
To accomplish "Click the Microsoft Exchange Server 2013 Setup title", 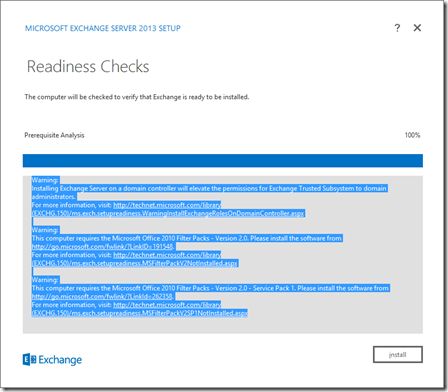I will coord(103,28).
